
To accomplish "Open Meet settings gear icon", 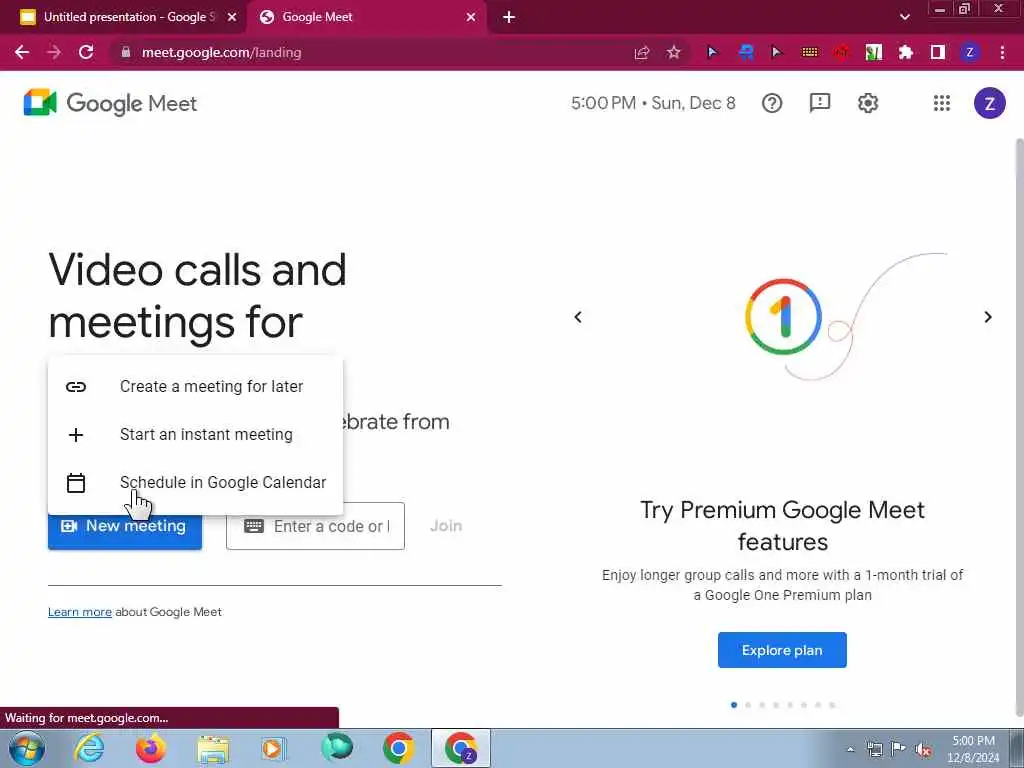I will [867, 103].
